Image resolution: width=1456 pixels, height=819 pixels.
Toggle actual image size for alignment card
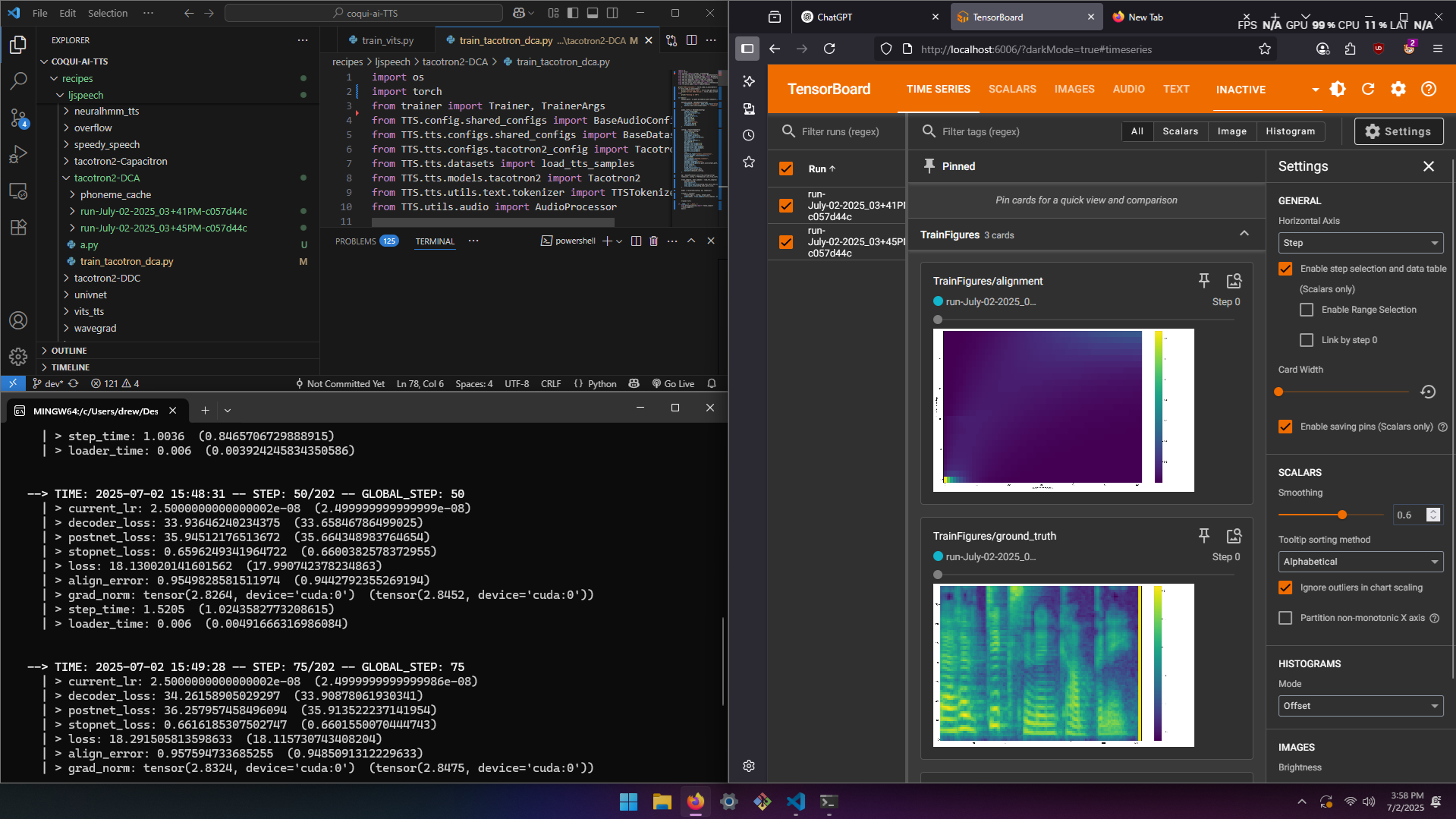click(1234, 281)
